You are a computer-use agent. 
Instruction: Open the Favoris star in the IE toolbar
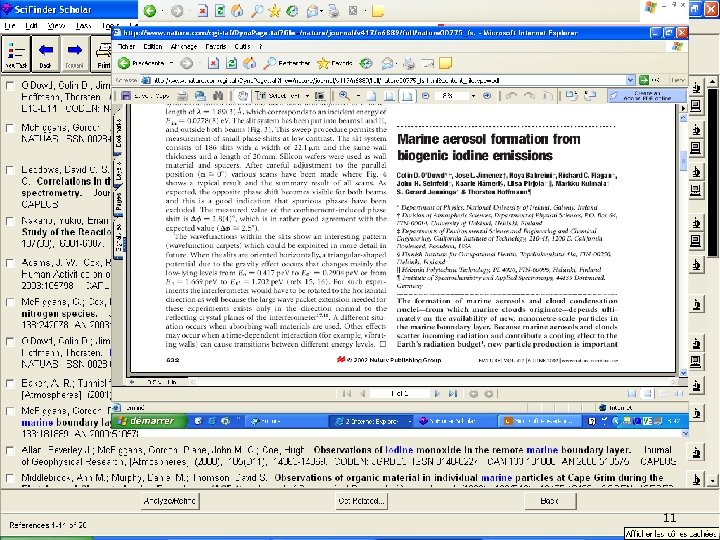[335, 63]
